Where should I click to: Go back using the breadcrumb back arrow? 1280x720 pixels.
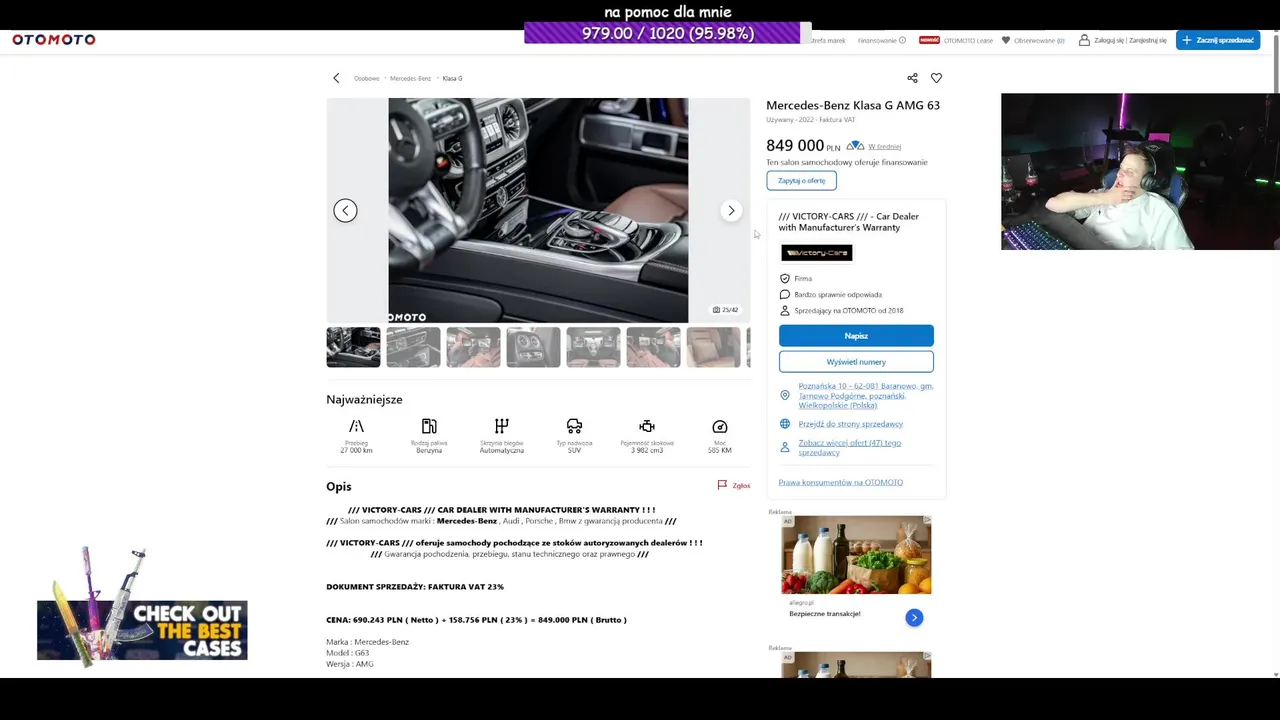[x=336, y=78]
